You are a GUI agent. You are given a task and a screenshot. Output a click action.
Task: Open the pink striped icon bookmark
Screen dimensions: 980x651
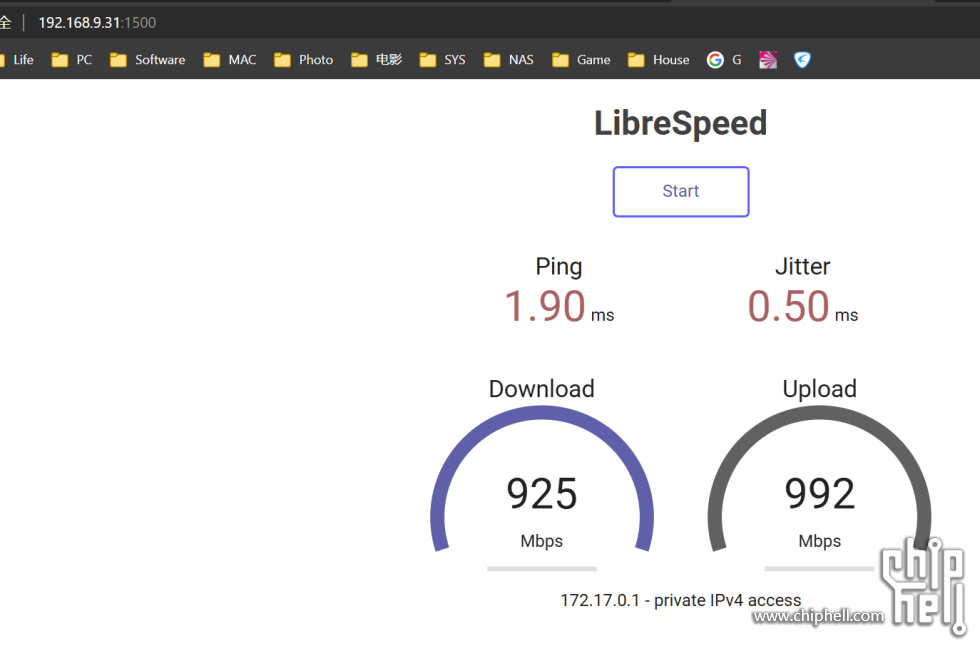coord(768,60)
